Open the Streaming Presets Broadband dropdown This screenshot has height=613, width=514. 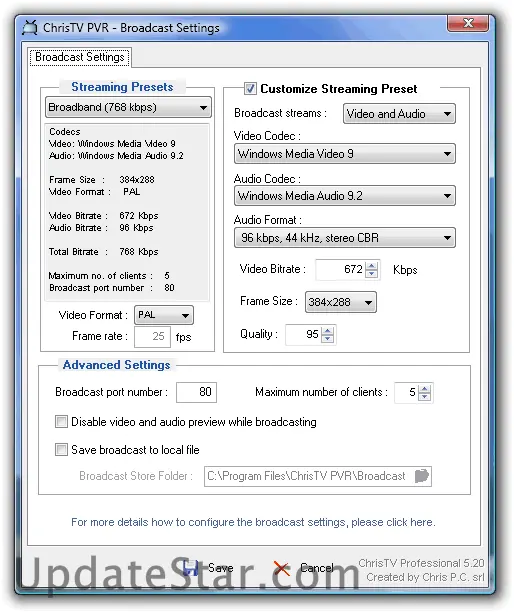point(128,107)
